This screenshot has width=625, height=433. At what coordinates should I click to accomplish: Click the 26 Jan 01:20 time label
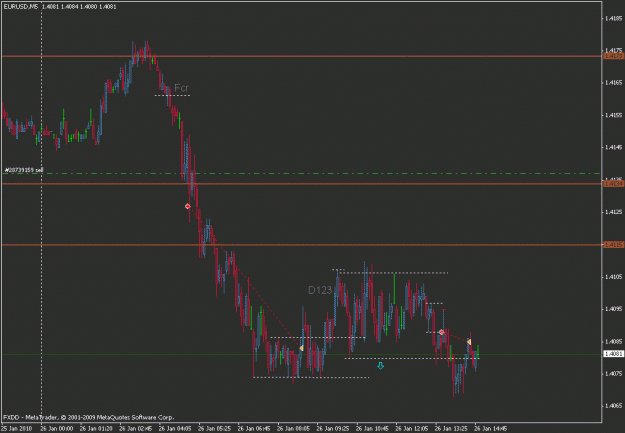click(x=96, y=429)
